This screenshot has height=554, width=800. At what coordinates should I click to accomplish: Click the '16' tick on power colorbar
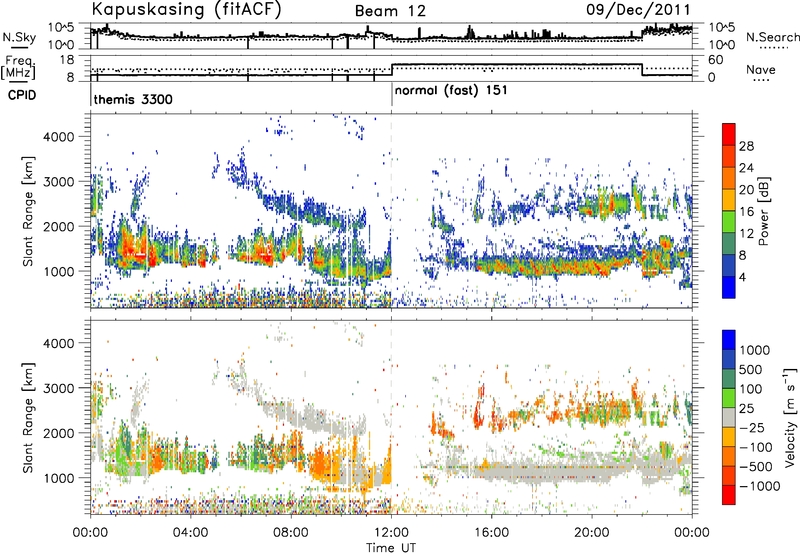coord(746,212)
